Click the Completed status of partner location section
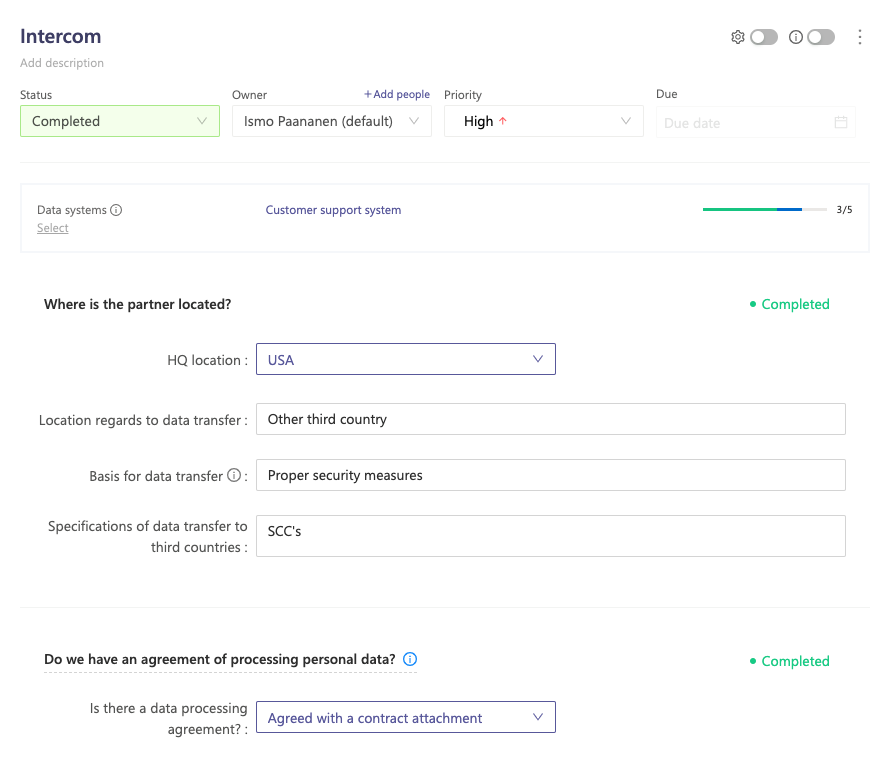The height and width of the screenshot is (758, 889). (790, 304)
